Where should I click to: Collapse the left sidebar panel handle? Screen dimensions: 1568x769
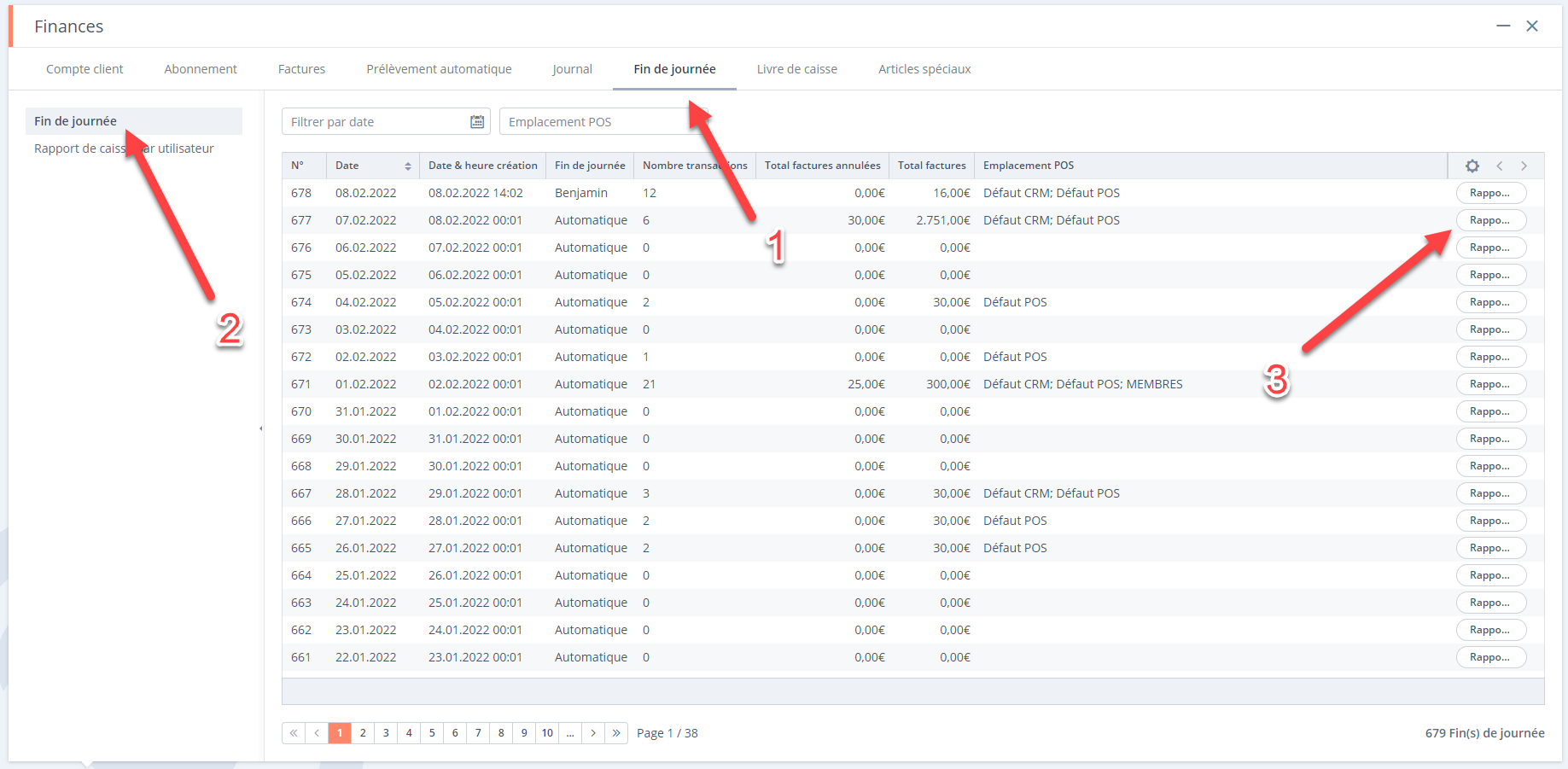click(260, 428)
